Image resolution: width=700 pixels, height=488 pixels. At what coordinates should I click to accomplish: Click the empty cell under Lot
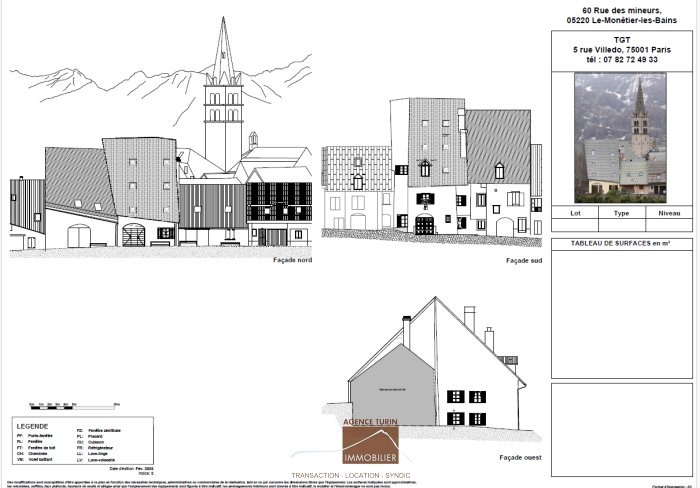[575, 225]
